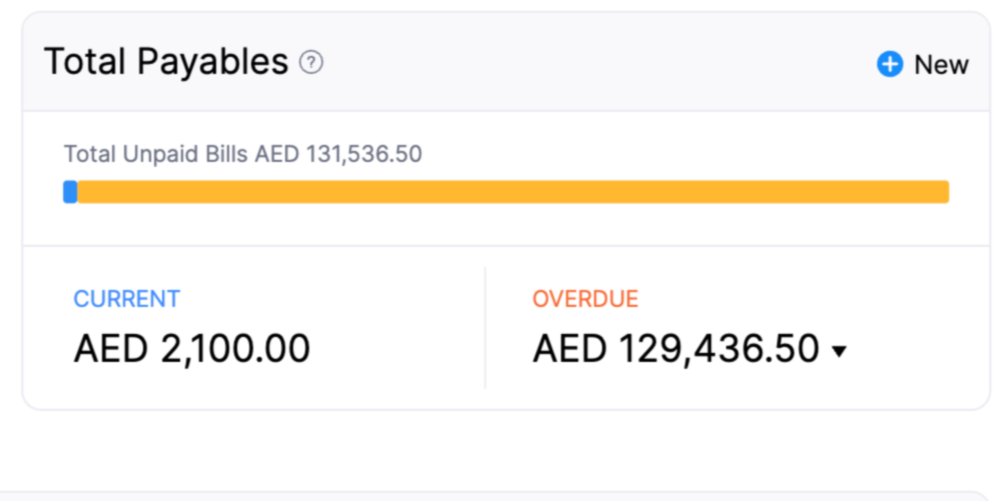Click the Total Payables heading
1003x501 pixels.
click(166, 62)
